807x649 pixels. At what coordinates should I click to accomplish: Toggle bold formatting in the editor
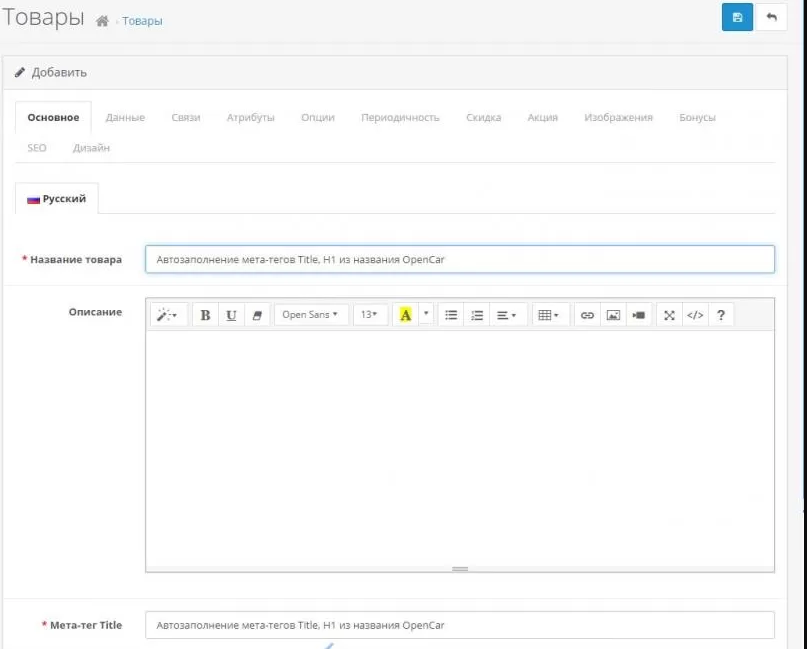click(x=205, y=315)
